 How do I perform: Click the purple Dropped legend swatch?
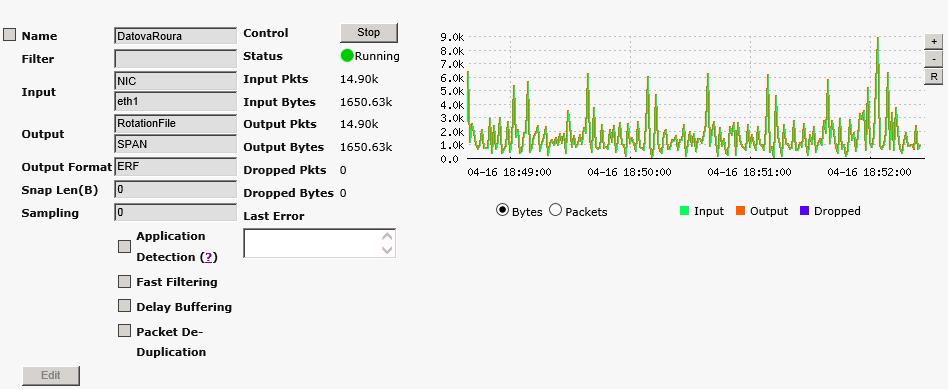coord(804,211)
